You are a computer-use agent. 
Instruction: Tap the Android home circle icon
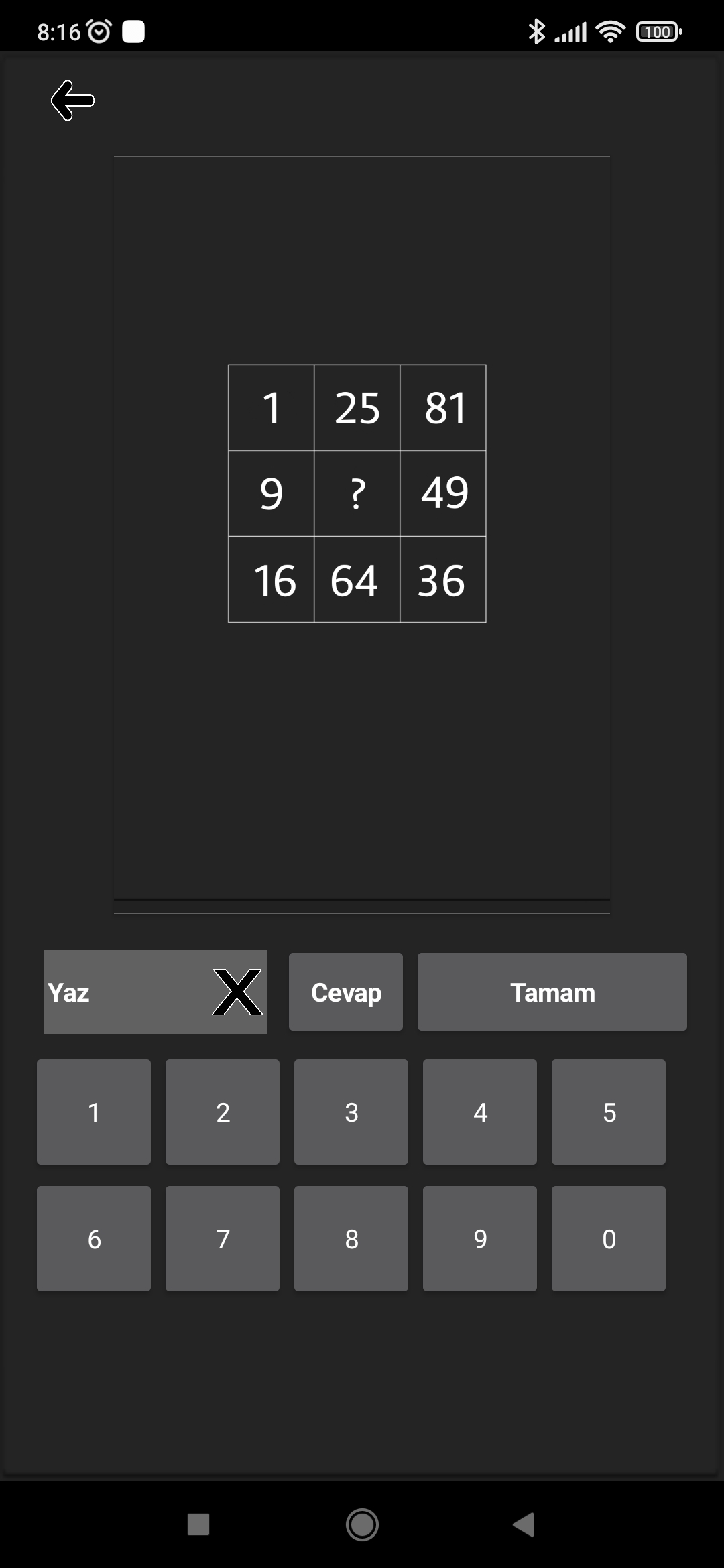click(362, 1524)
